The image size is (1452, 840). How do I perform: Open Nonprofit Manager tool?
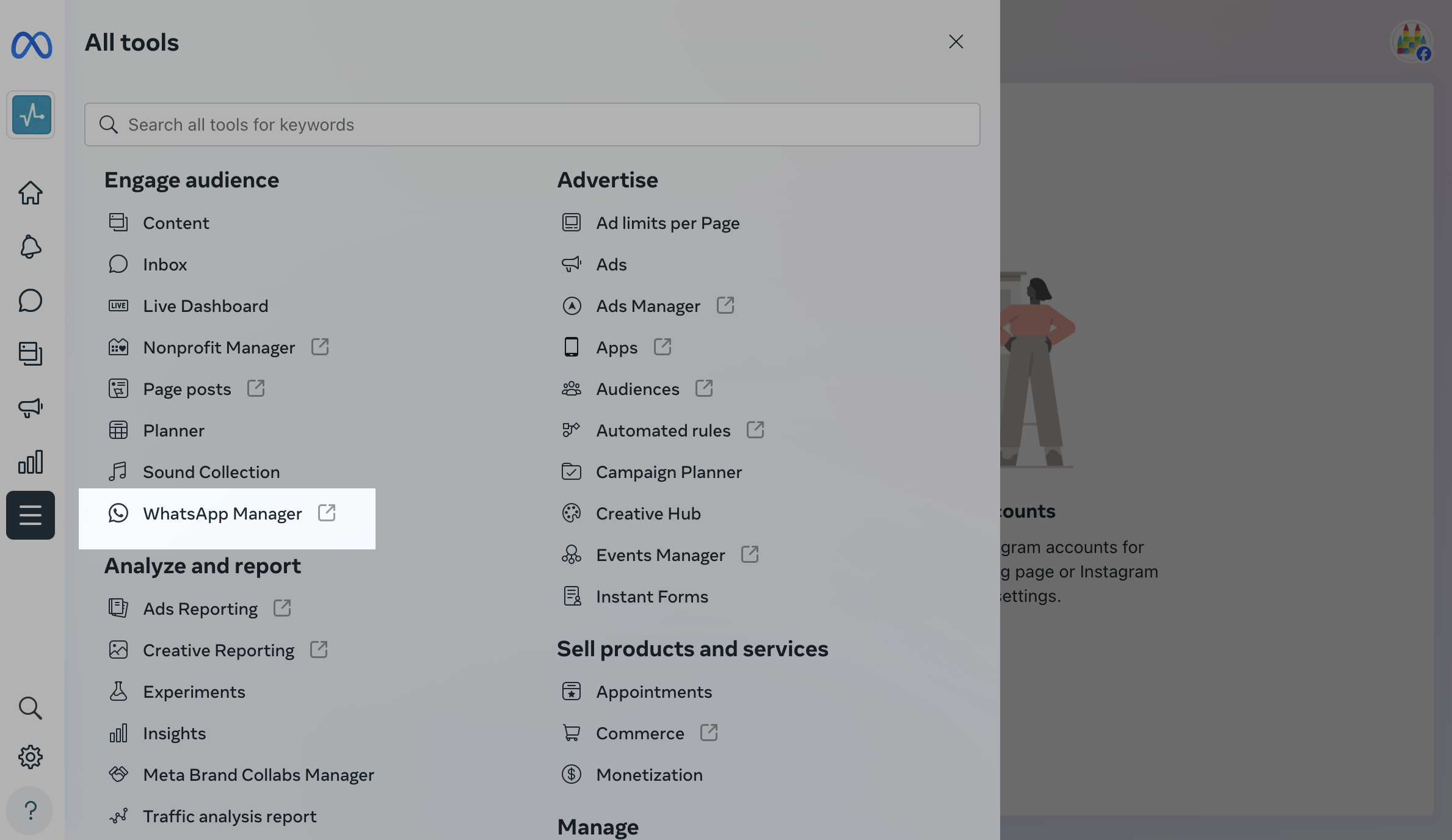[x=219, y=347]
